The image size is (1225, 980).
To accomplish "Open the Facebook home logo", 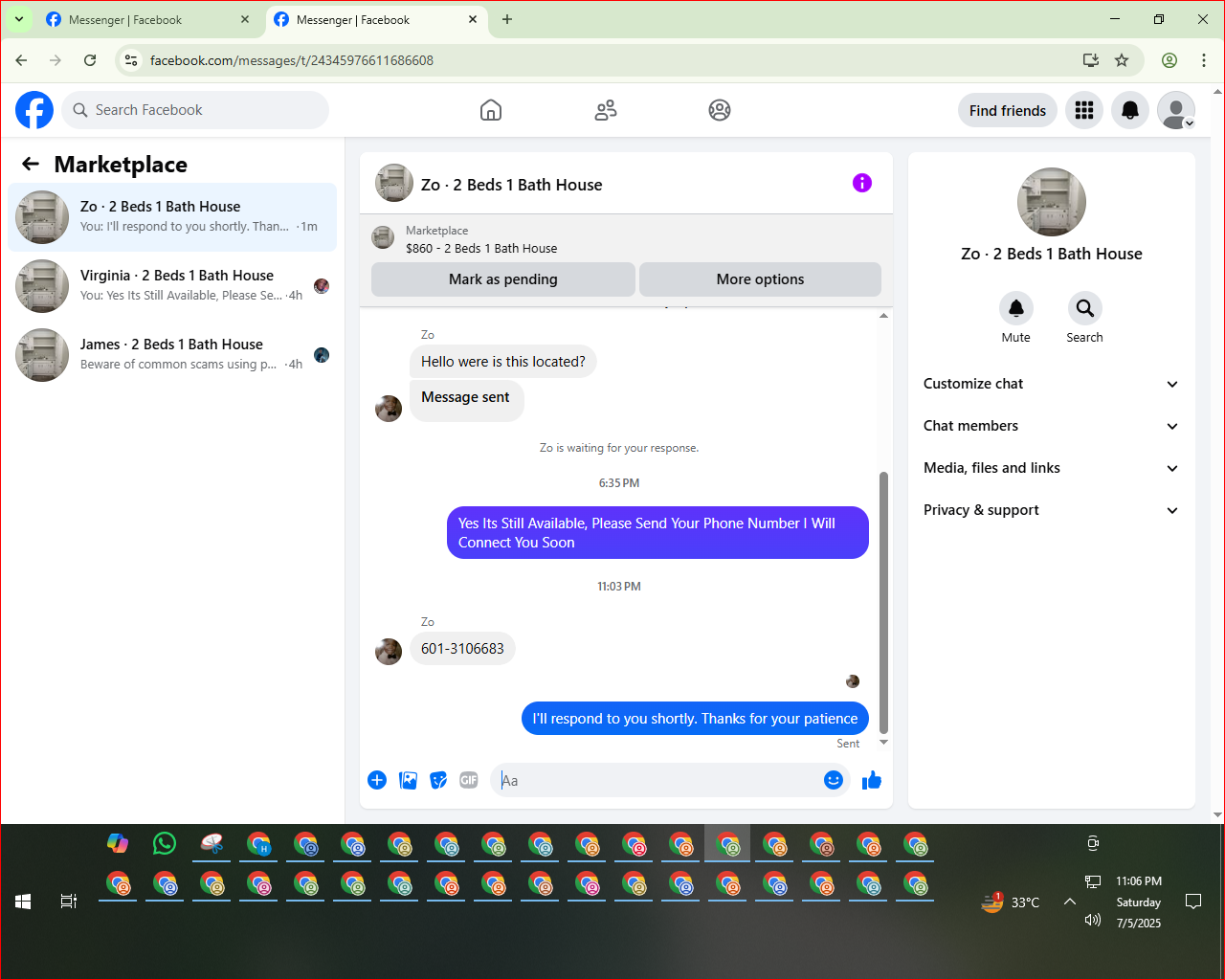I will 34,110.
